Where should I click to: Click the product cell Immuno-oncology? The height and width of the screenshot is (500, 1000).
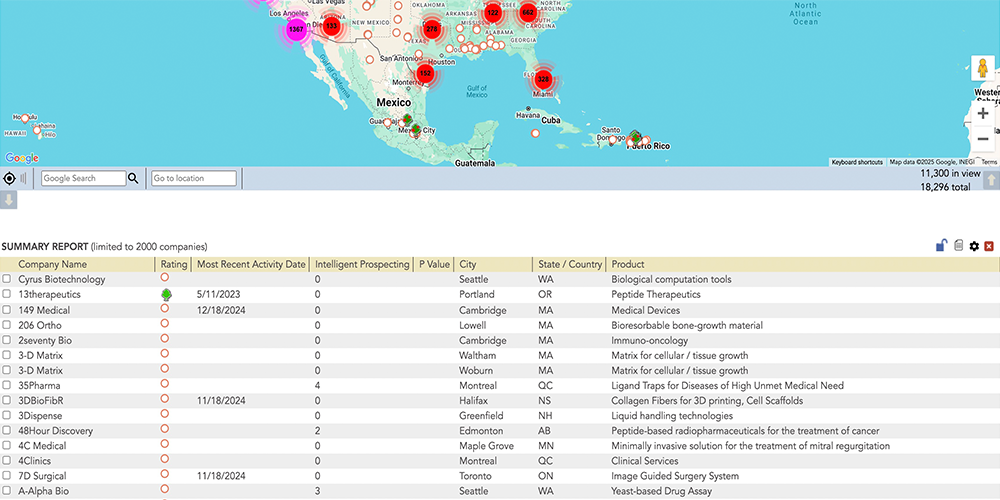(649, 341)
